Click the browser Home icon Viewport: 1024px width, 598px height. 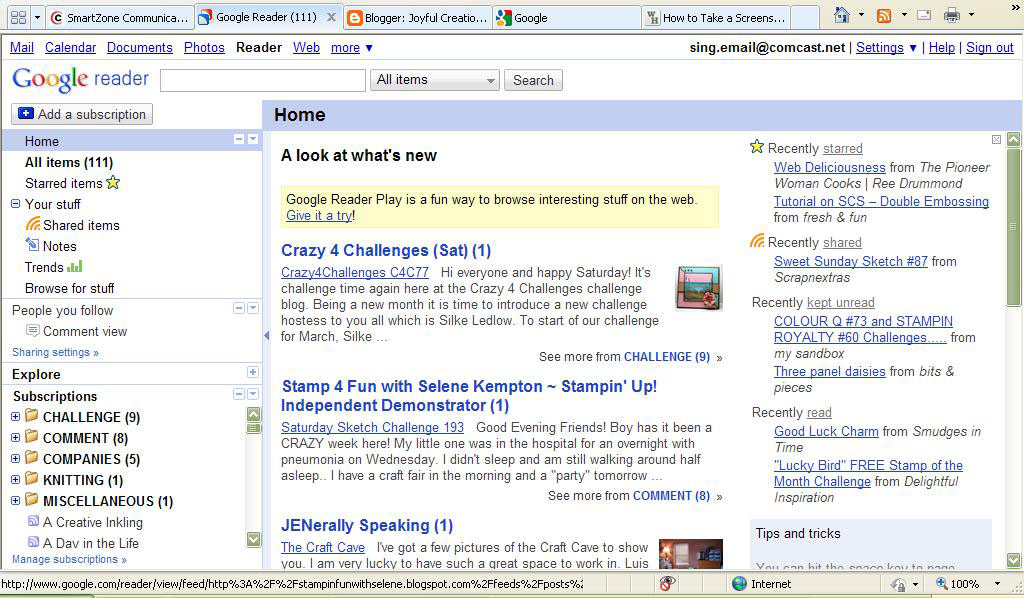tap(842, 15)
